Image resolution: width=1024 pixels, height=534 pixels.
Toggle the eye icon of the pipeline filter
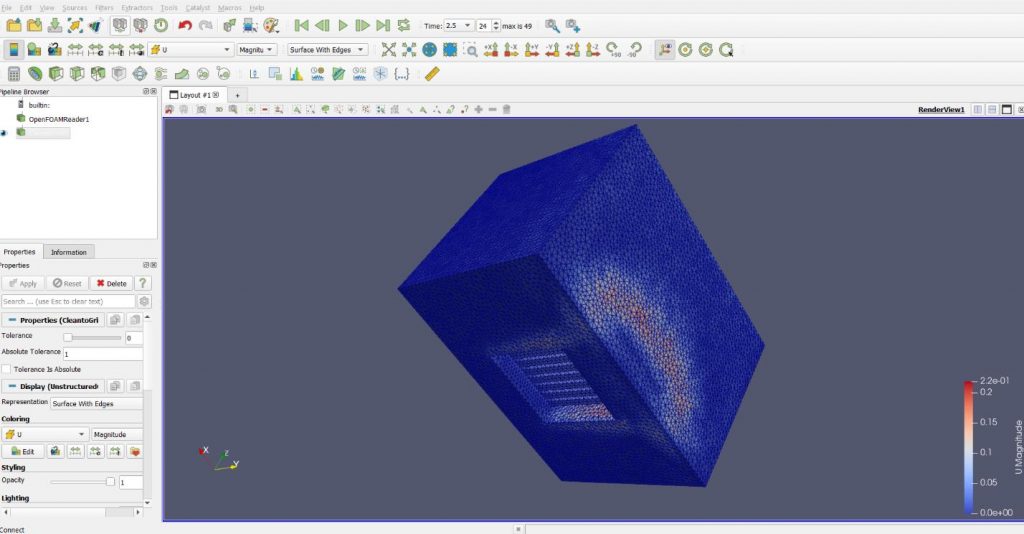[x=5, y=132]
